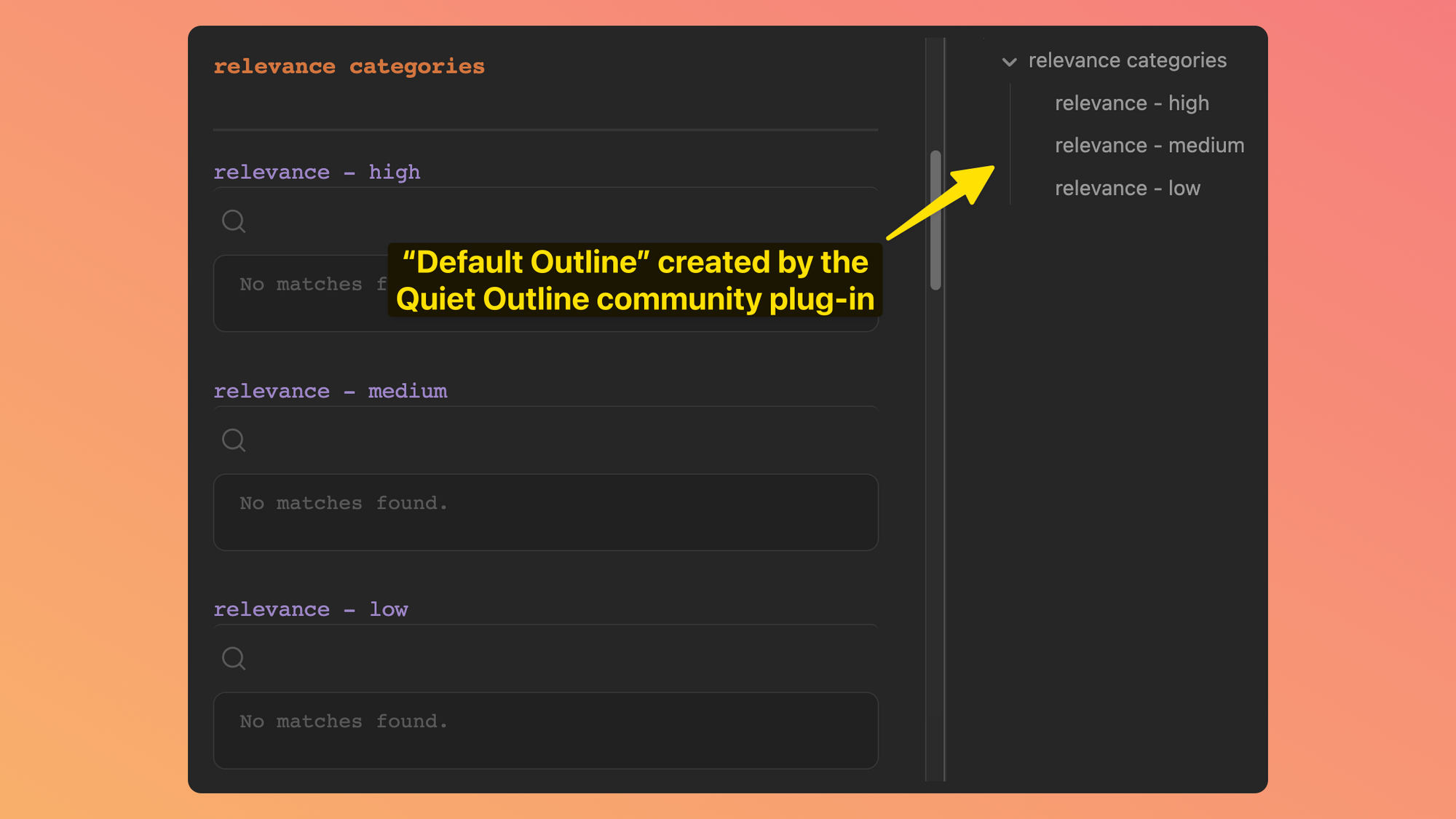Click search icon under relevance - medium
This screenshot has width=1456, height=819.
[234, 440]
